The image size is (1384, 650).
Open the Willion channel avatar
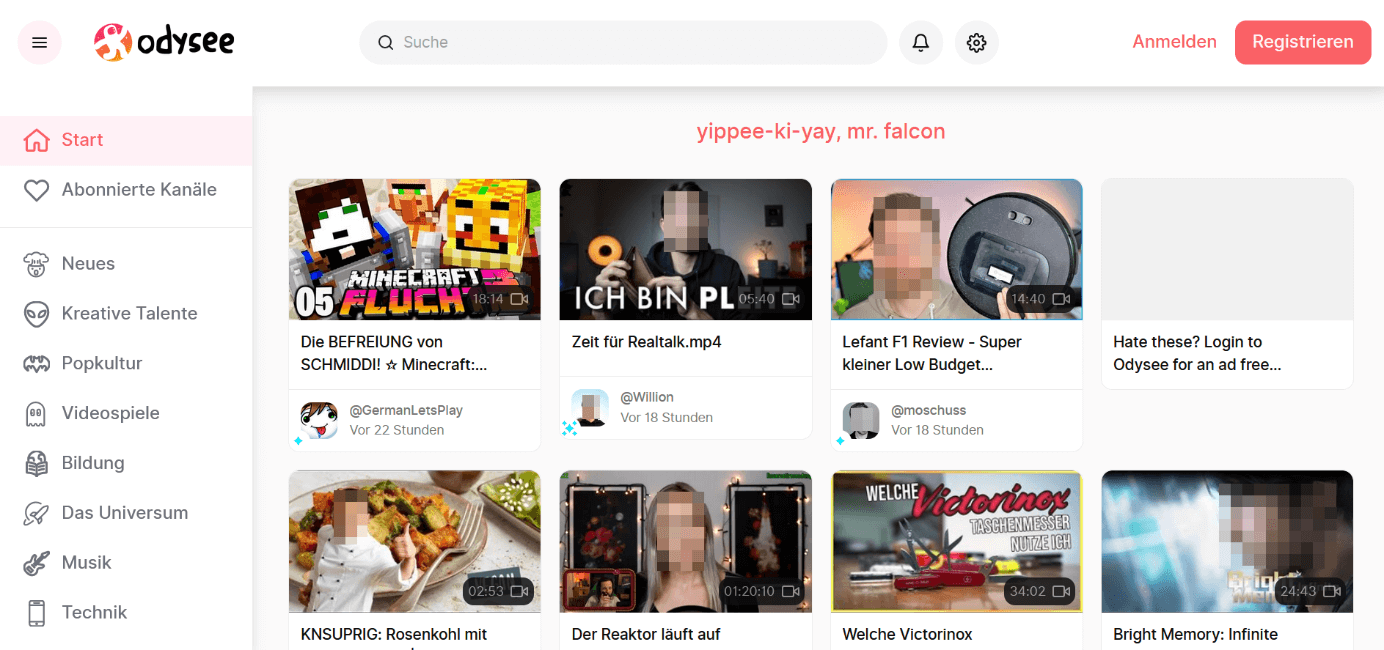pyautogui.click(x=590, y=407)
